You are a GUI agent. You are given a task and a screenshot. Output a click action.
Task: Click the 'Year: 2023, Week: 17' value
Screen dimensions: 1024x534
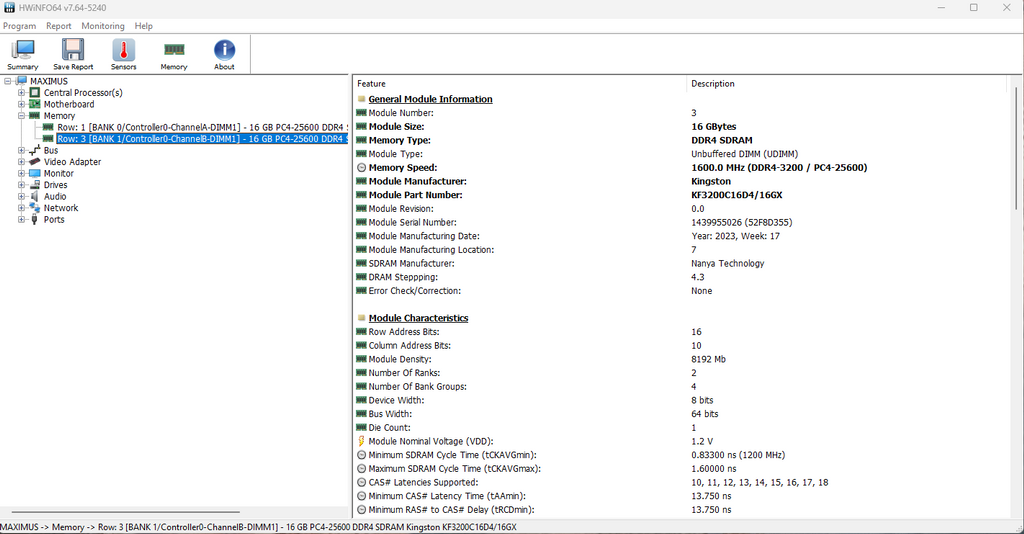[735, 236]
